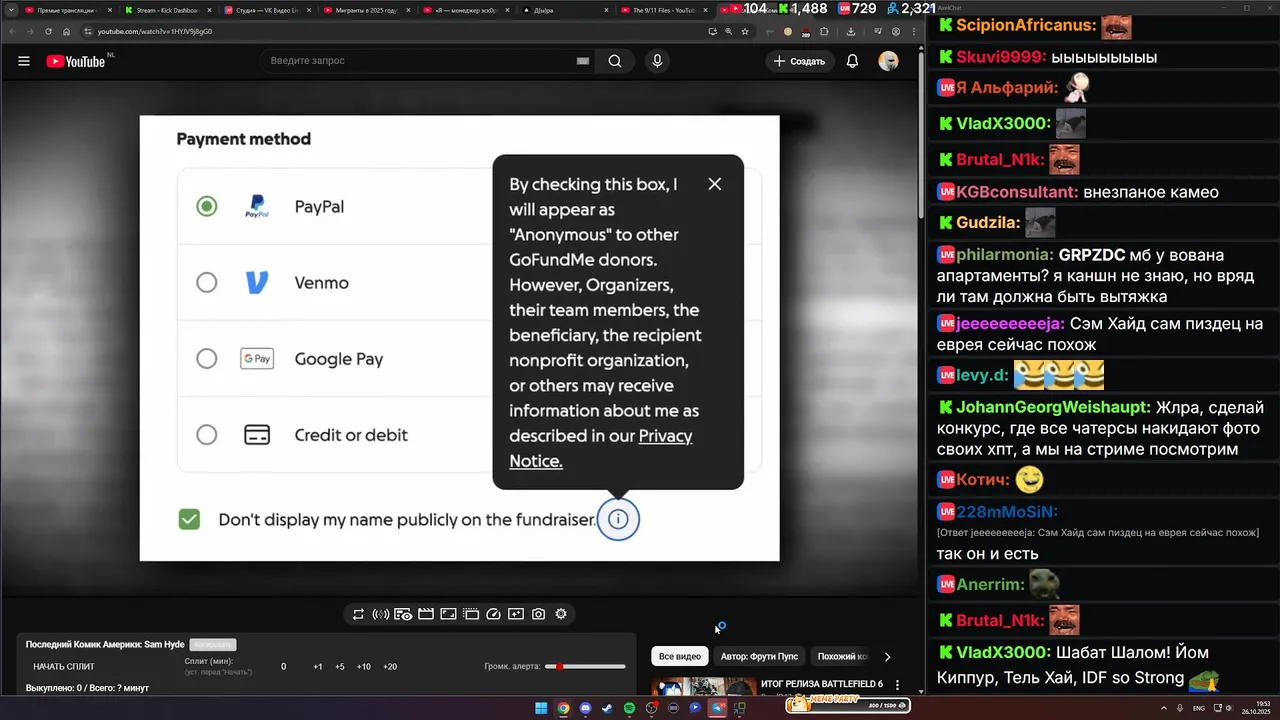Select the Похожий контент filter chip

(x=842, y=656)
